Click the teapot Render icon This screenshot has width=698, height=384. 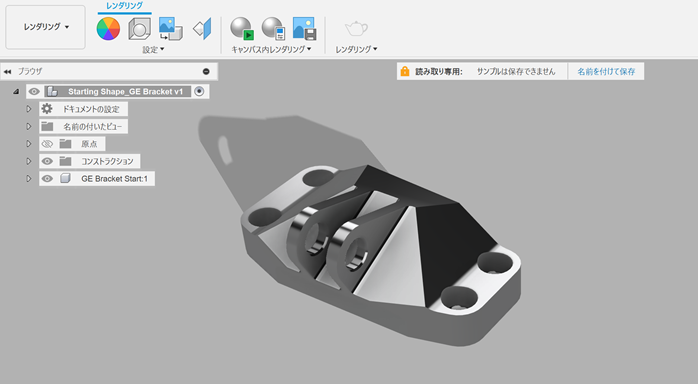356,29
